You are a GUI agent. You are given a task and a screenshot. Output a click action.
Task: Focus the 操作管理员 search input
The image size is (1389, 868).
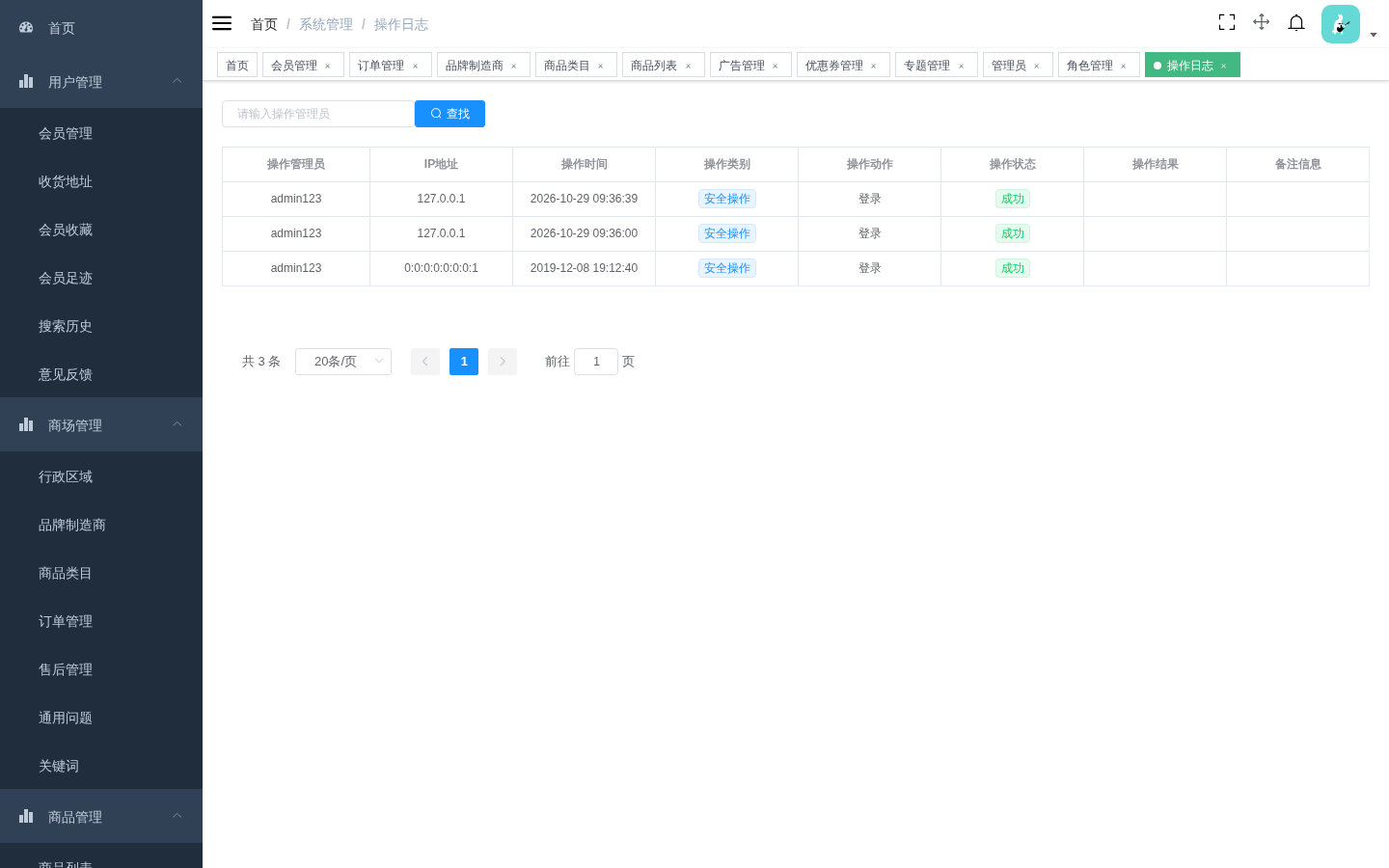pyautogui.click(x=318, y=114)
